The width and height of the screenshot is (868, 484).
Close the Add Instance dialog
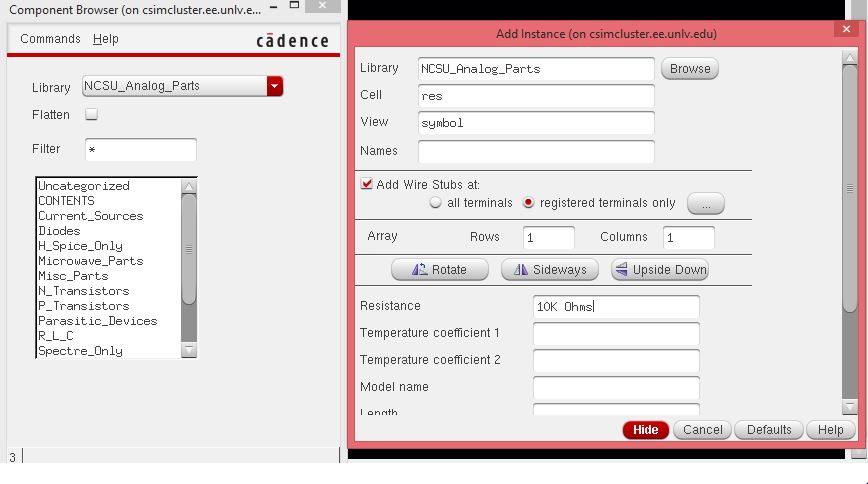pyautogui.click(x=846, y=29)
